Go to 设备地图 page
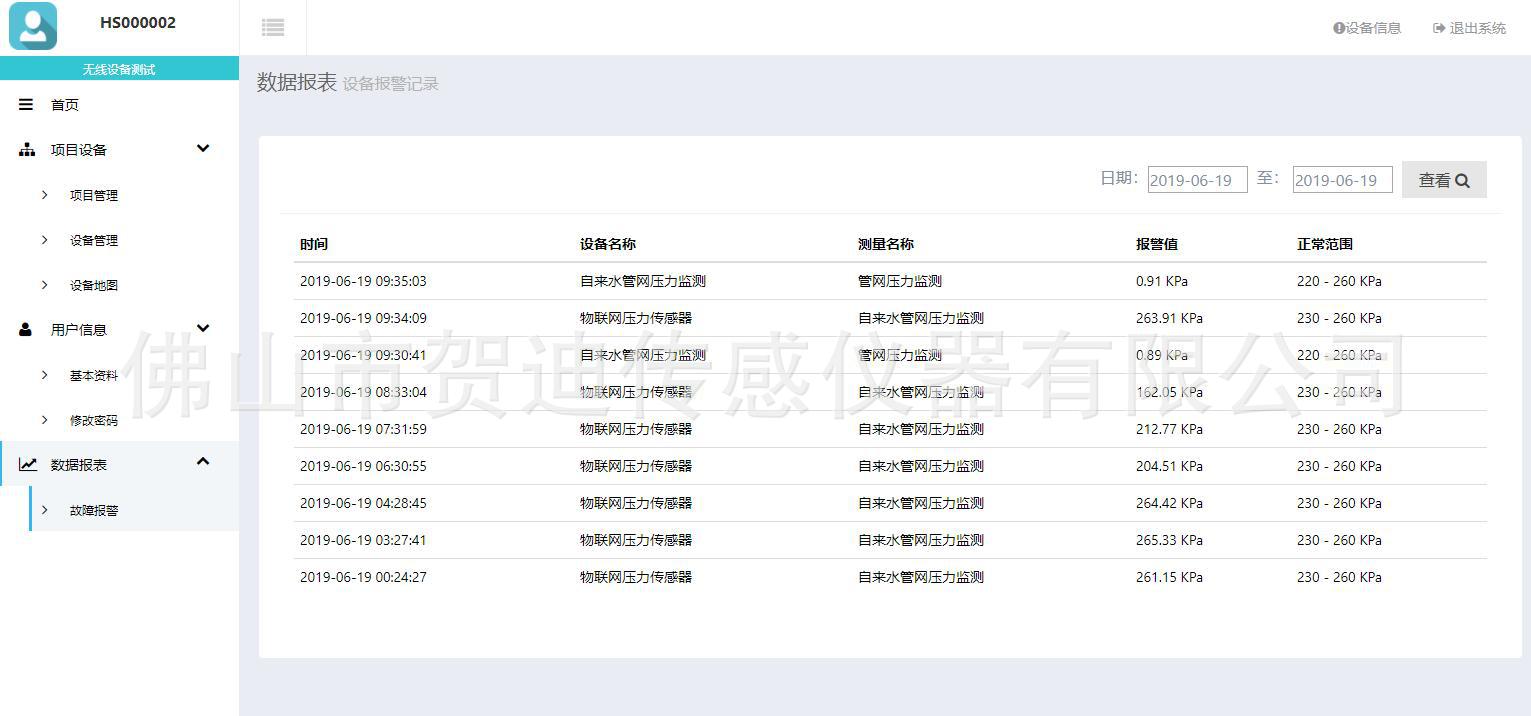 (x=94, y=286)
